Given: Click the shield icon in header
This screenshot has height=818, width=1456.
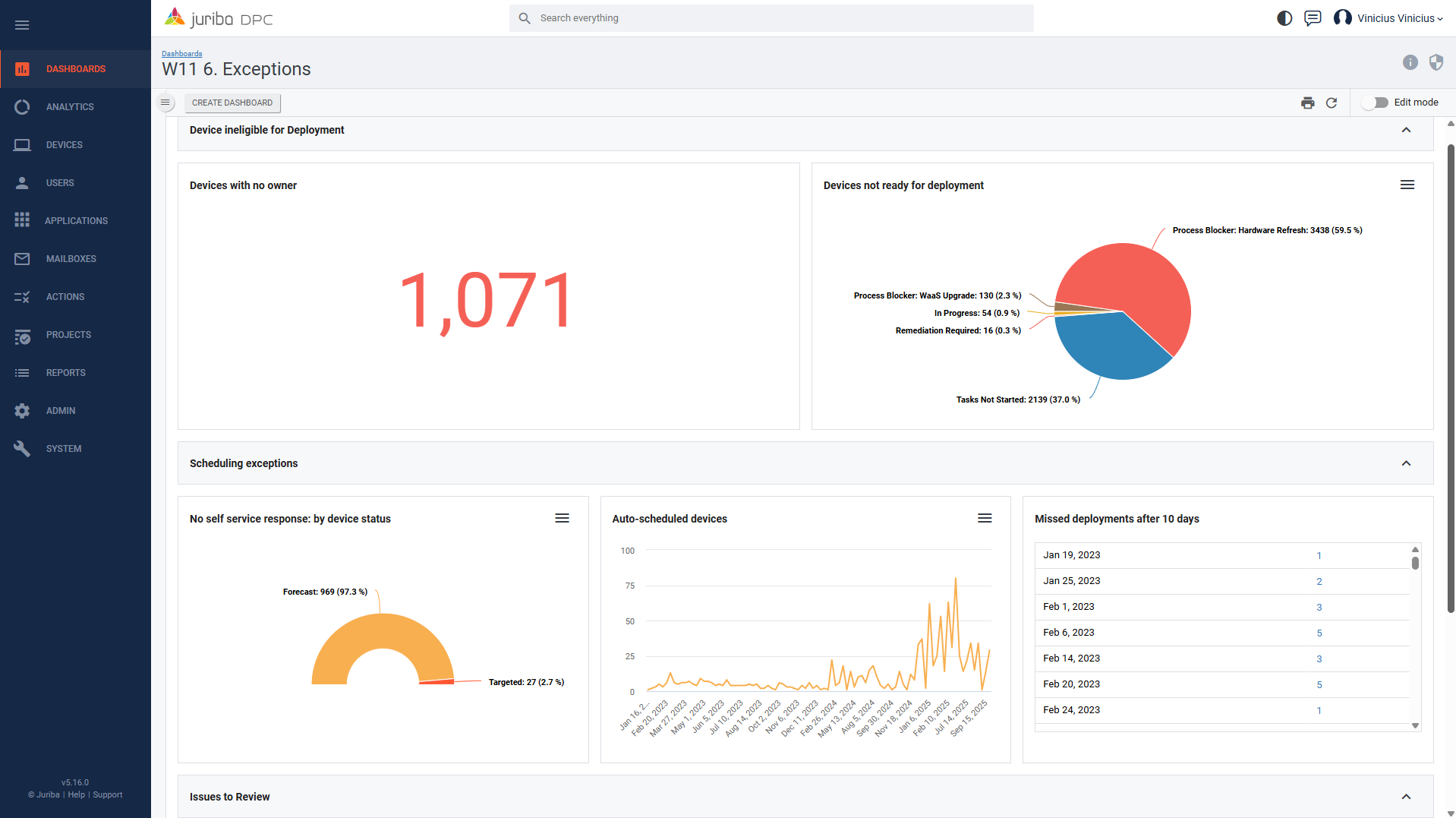Looking at the screenshot, I should [1436, 62].
